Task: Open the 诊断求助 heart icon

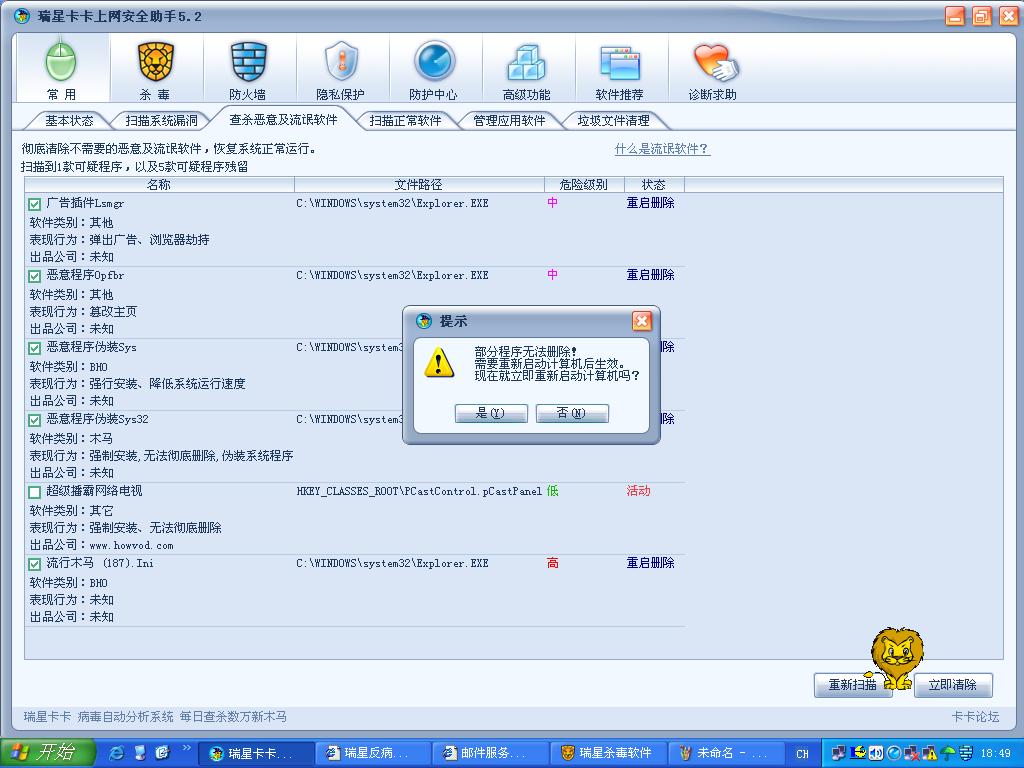Action: pos(714,62)
